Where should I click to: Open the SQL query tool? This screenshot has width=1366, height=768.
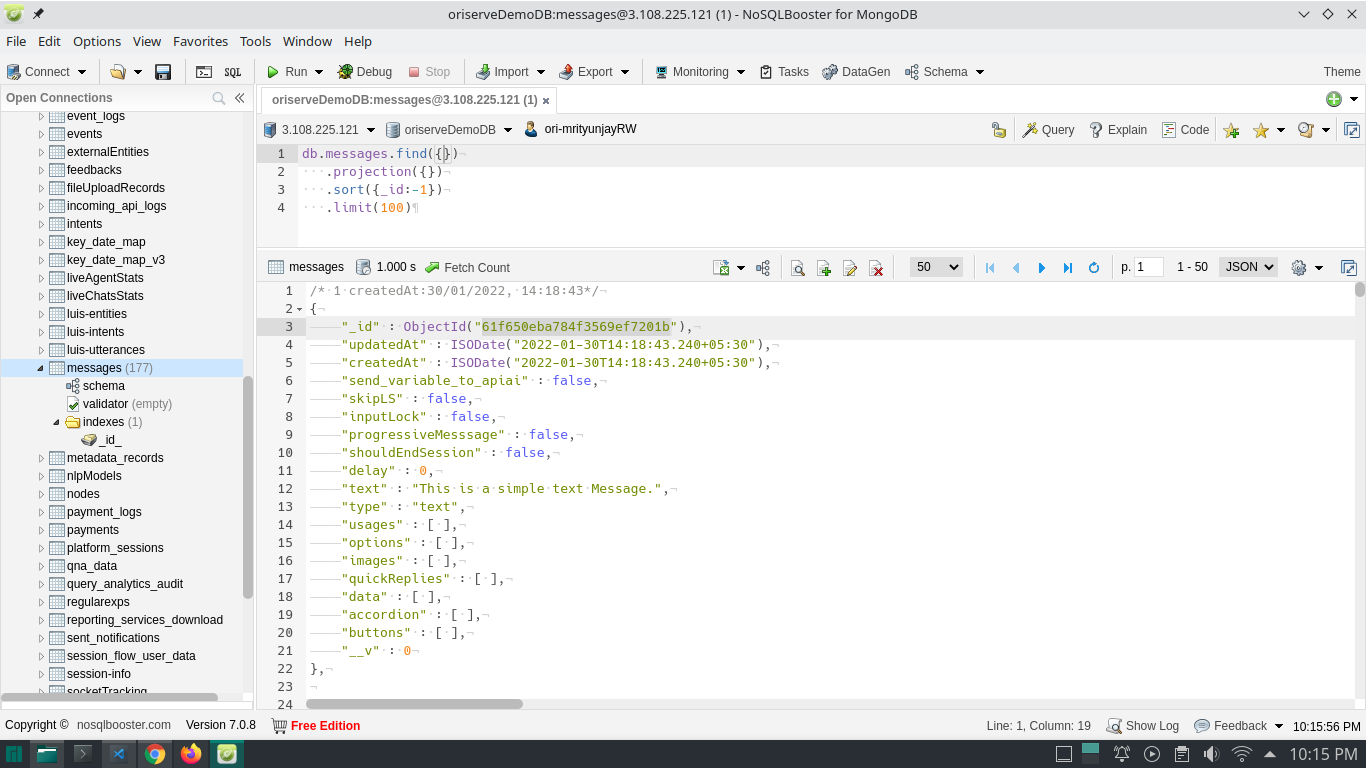(232, 72)
